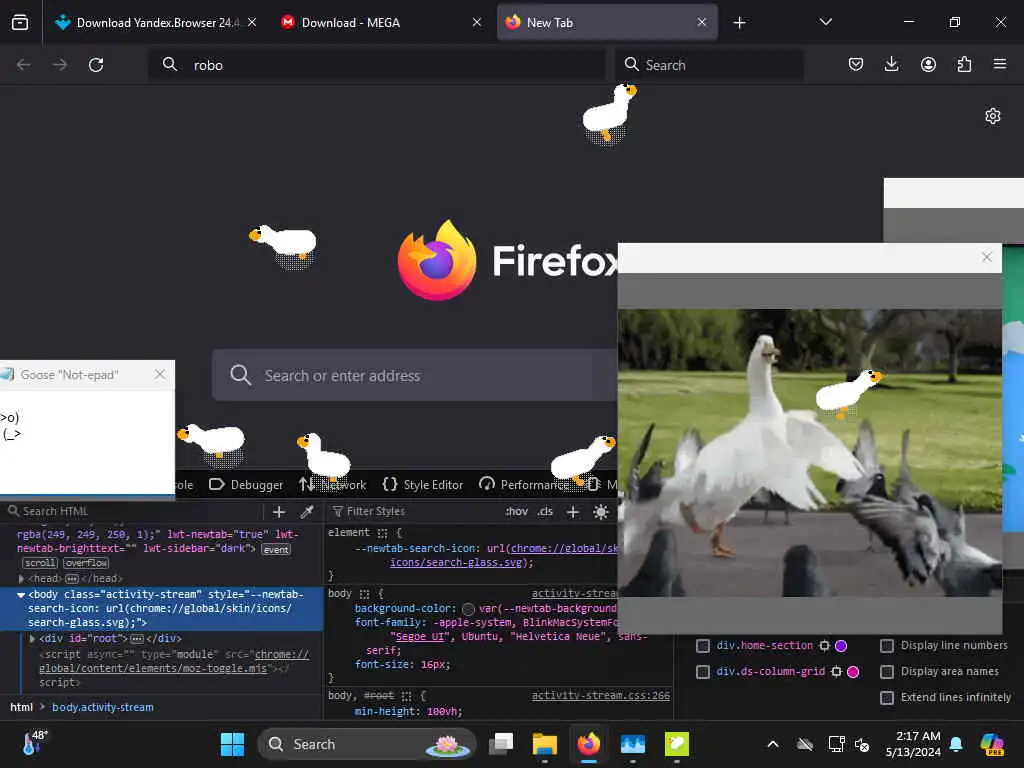1024x768 pixels.
Task: Enable div.home-section grid overlay checkbox
Action: click(x=703, y=646)
